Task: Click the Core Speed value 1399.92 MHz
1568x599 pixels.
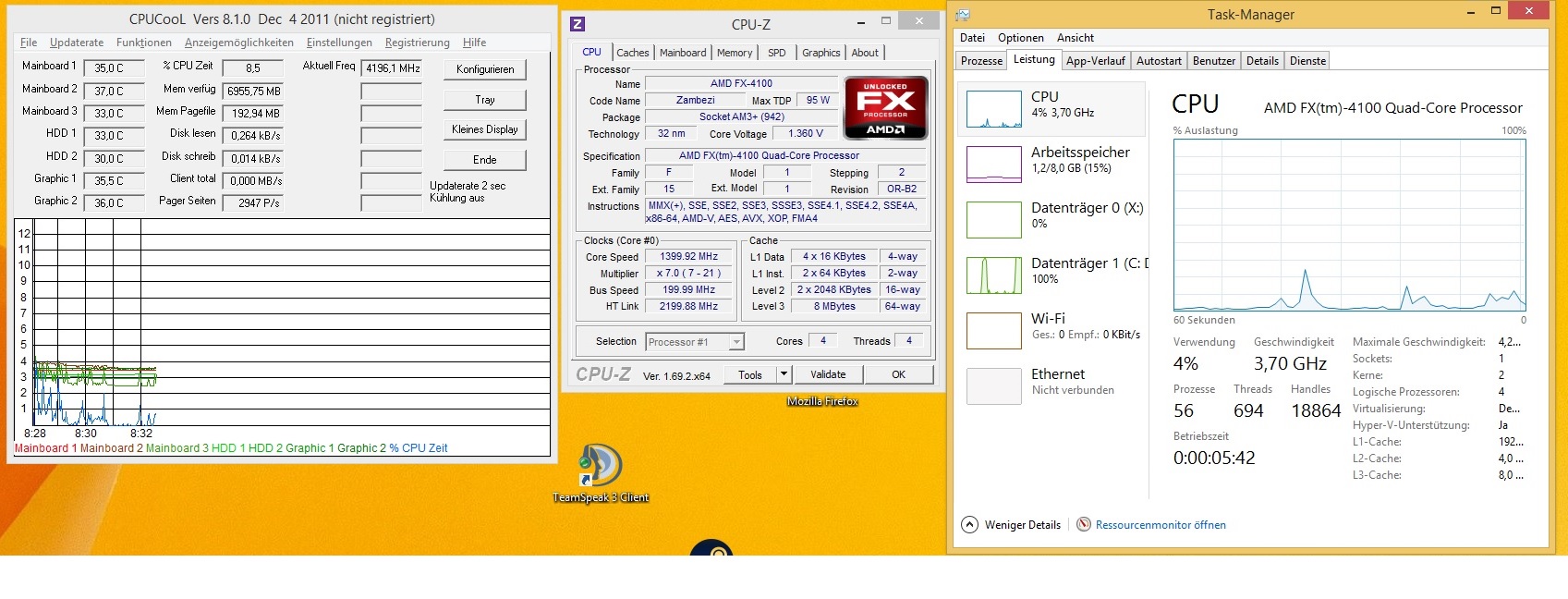Action: tap(688, 257)
